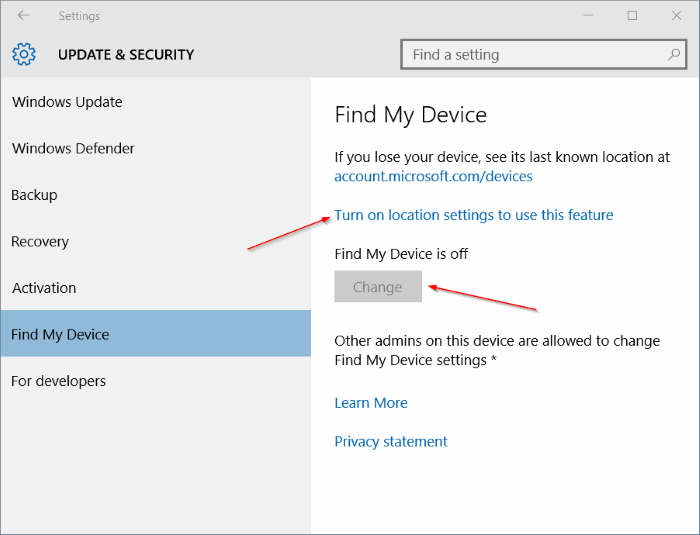Open the Windows Defender section
The image size is (700, 535).
tap(73, 148)
